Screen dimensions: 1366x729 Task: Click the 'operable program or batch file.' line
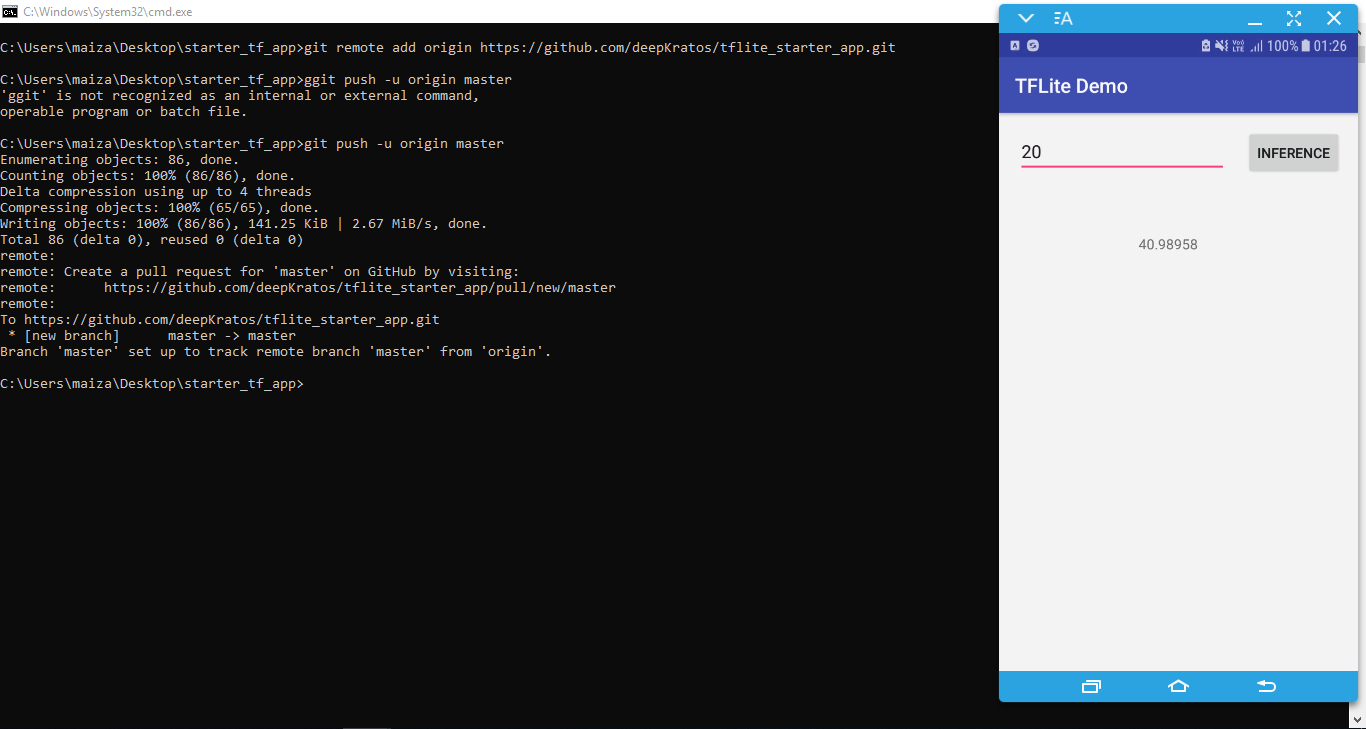tap(124, 112)
